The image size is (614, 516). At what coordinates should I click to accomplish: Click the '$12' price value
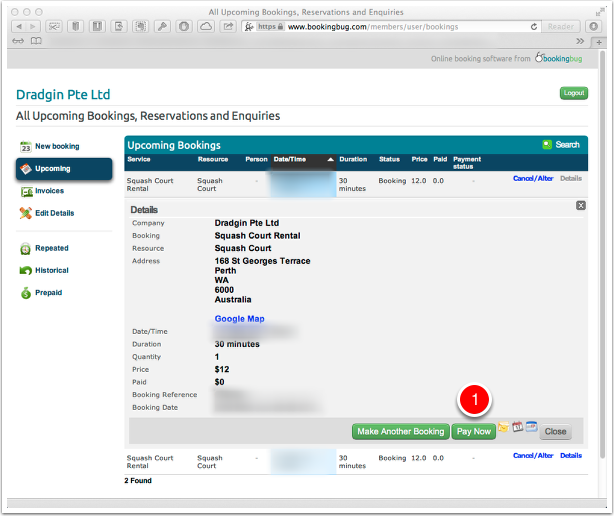click(x=222, y=370)
